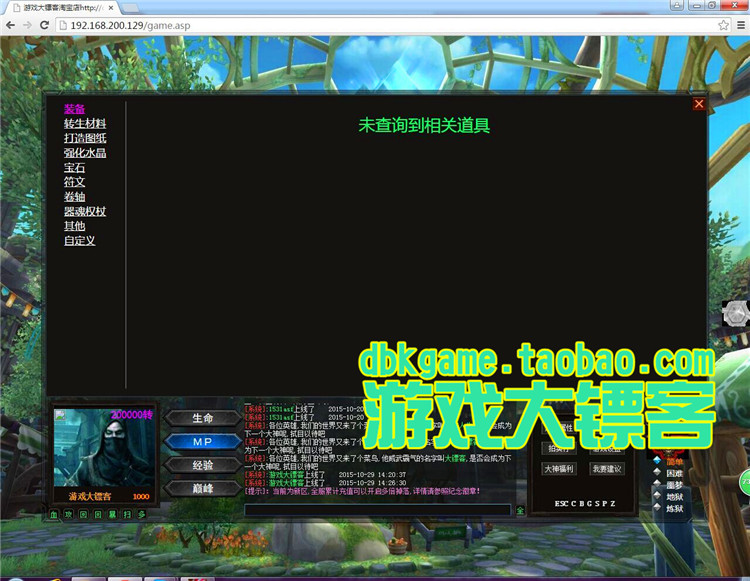Viewport: 750px width, 581px height.
Task: Click the blue MP bar button
Action: coord(203,442)
